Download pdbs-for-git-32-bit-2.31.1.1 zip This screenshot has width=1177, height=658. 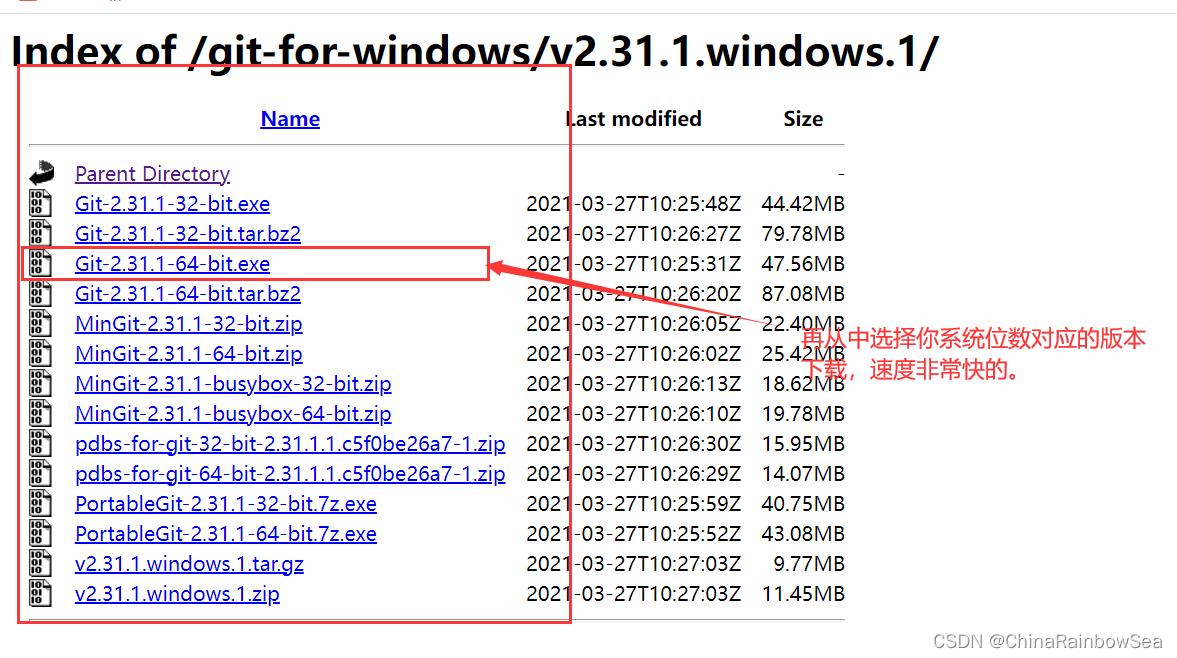click(x=290, y=443)
